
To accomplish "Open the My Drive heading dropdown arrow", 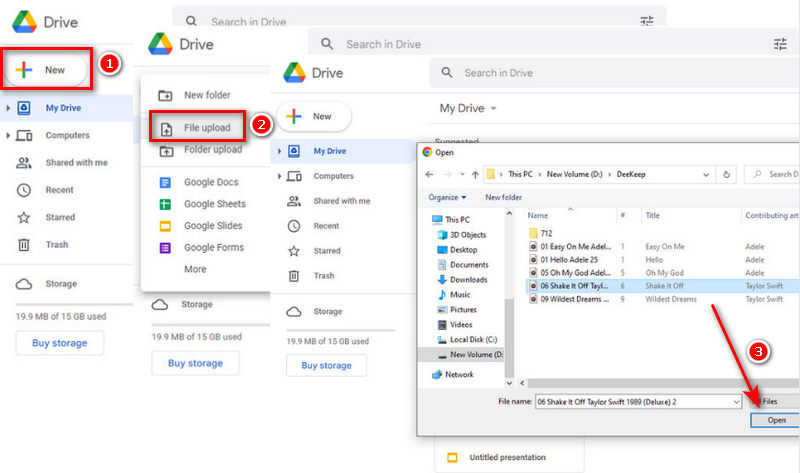I will click(493, 108).
